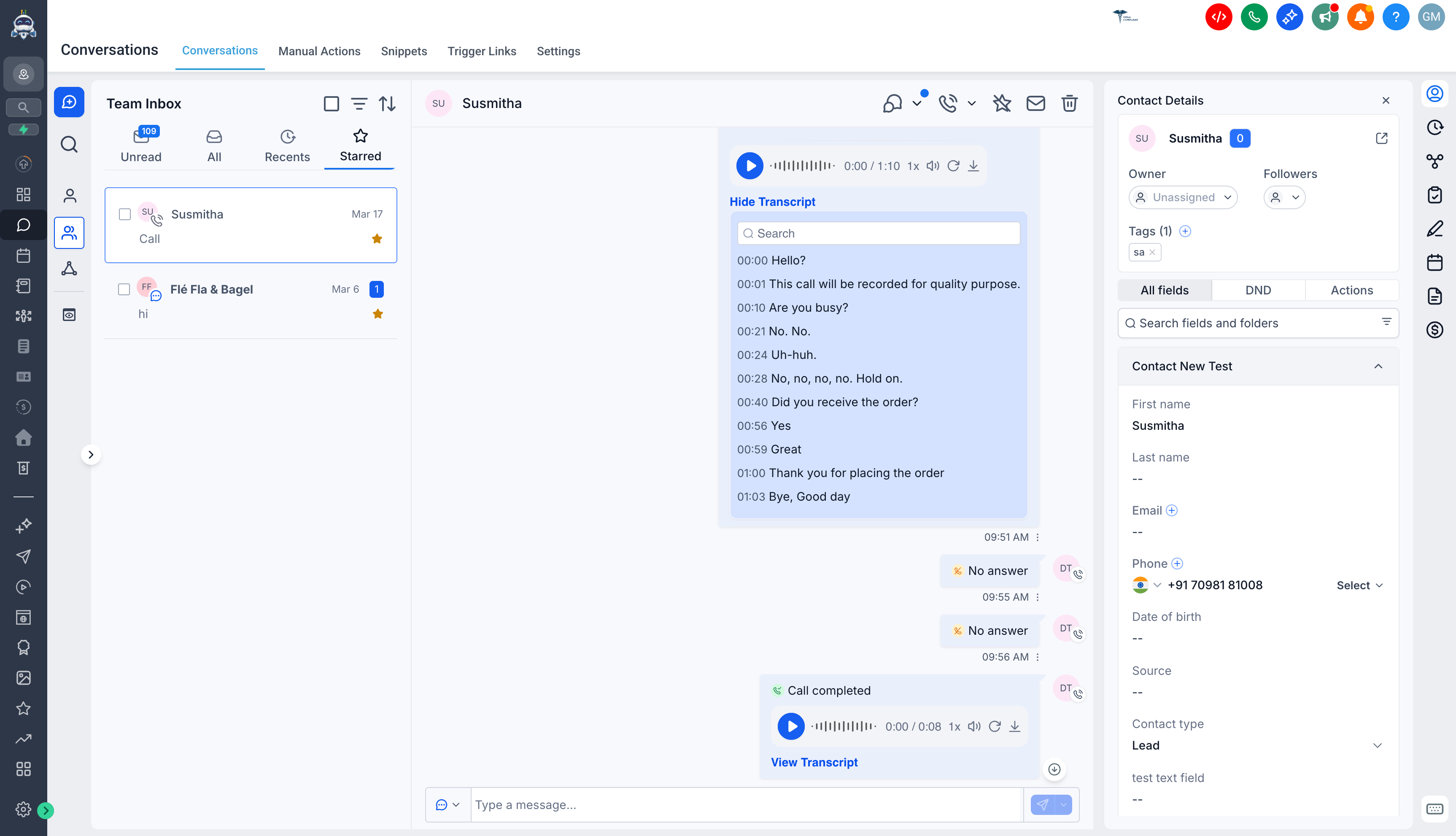Screen dimensions: 1456x836
Task: Play the 0:08 call recording
Action: click(x=790, y=726)
